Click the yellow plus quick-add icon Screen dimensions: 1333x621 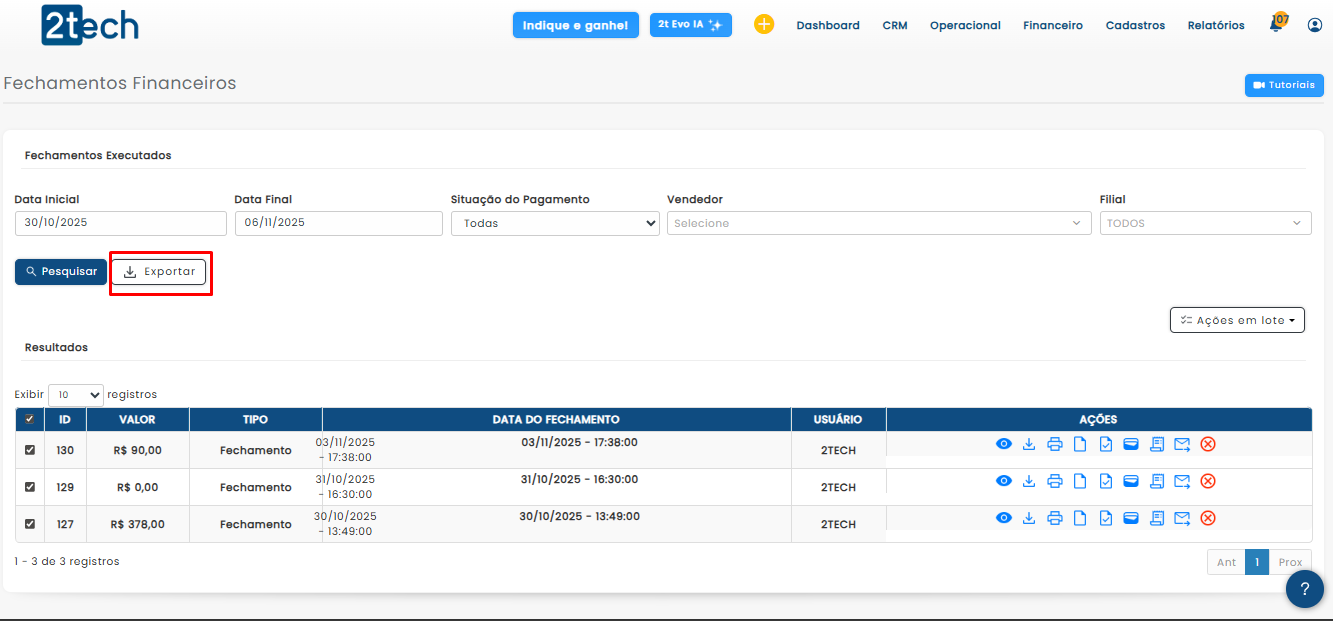click(x=764, y=25)
